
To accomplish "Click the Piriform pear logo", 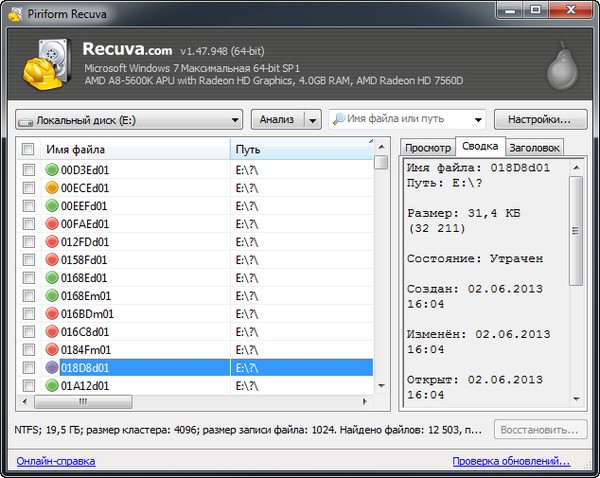I will point(562,66).
